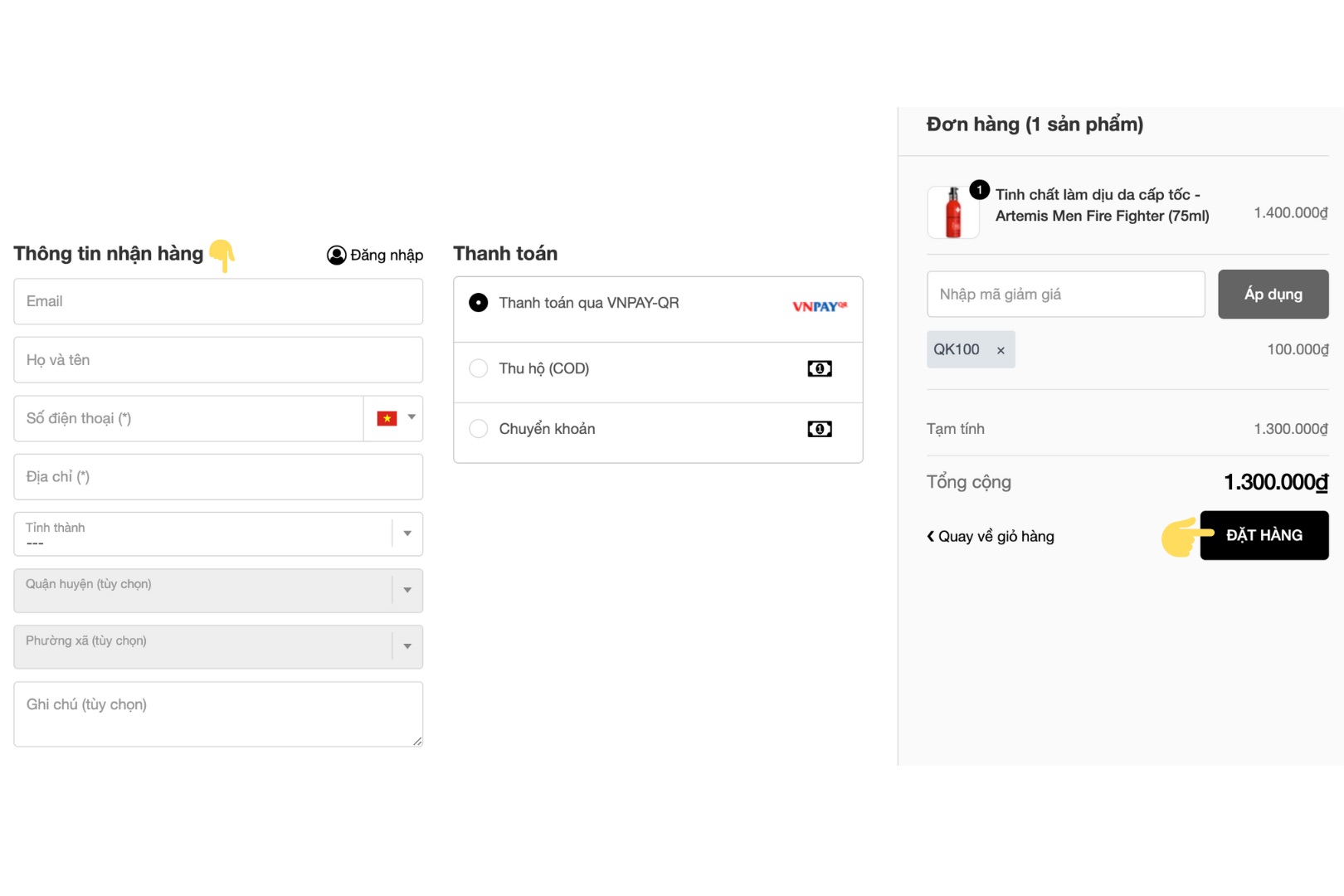Select Thu hộ (COD) payment option
Viewport: 1344px width, 896px height.
[479, 368]
